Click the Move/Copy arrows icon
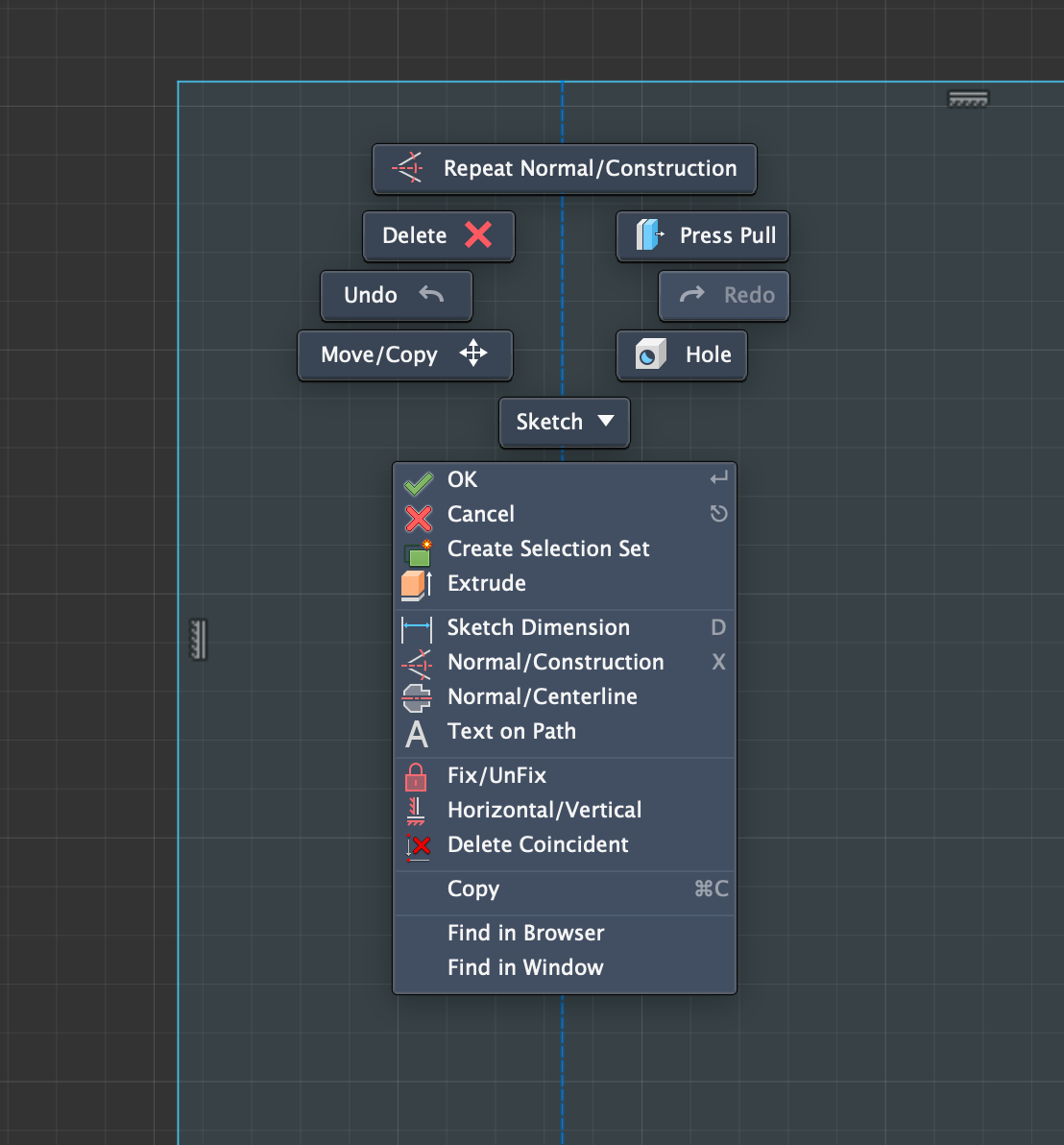The width and height of the screenshot is (1064, 1145). [473, 354]
